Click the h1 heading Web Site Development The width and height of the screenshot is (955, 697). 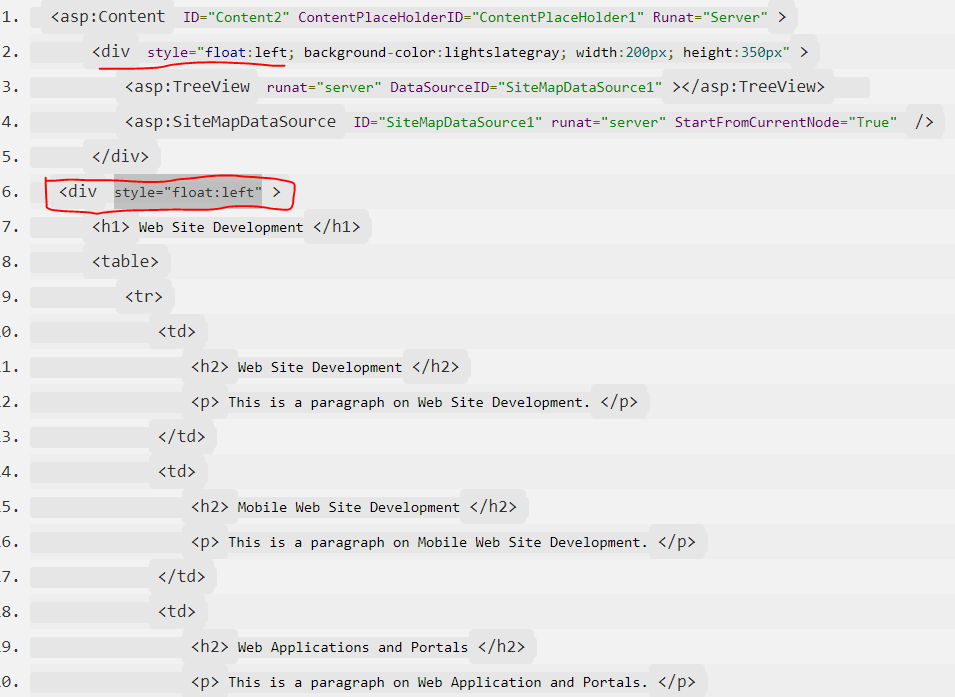point(223,226)
